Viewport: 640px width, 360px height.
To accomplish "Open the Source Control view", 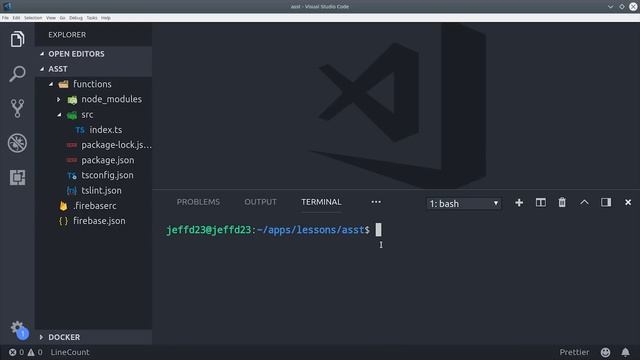I will click(x=17, y=108).
